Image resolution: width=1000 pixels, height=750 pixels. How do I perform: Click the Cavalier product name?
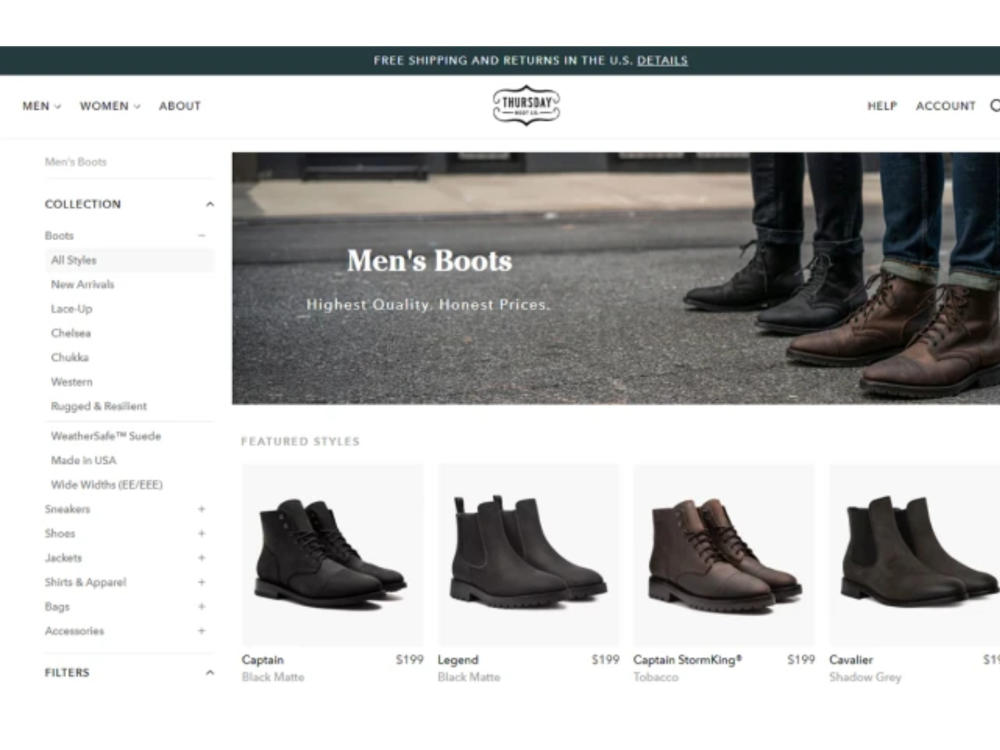click(851, 660)
